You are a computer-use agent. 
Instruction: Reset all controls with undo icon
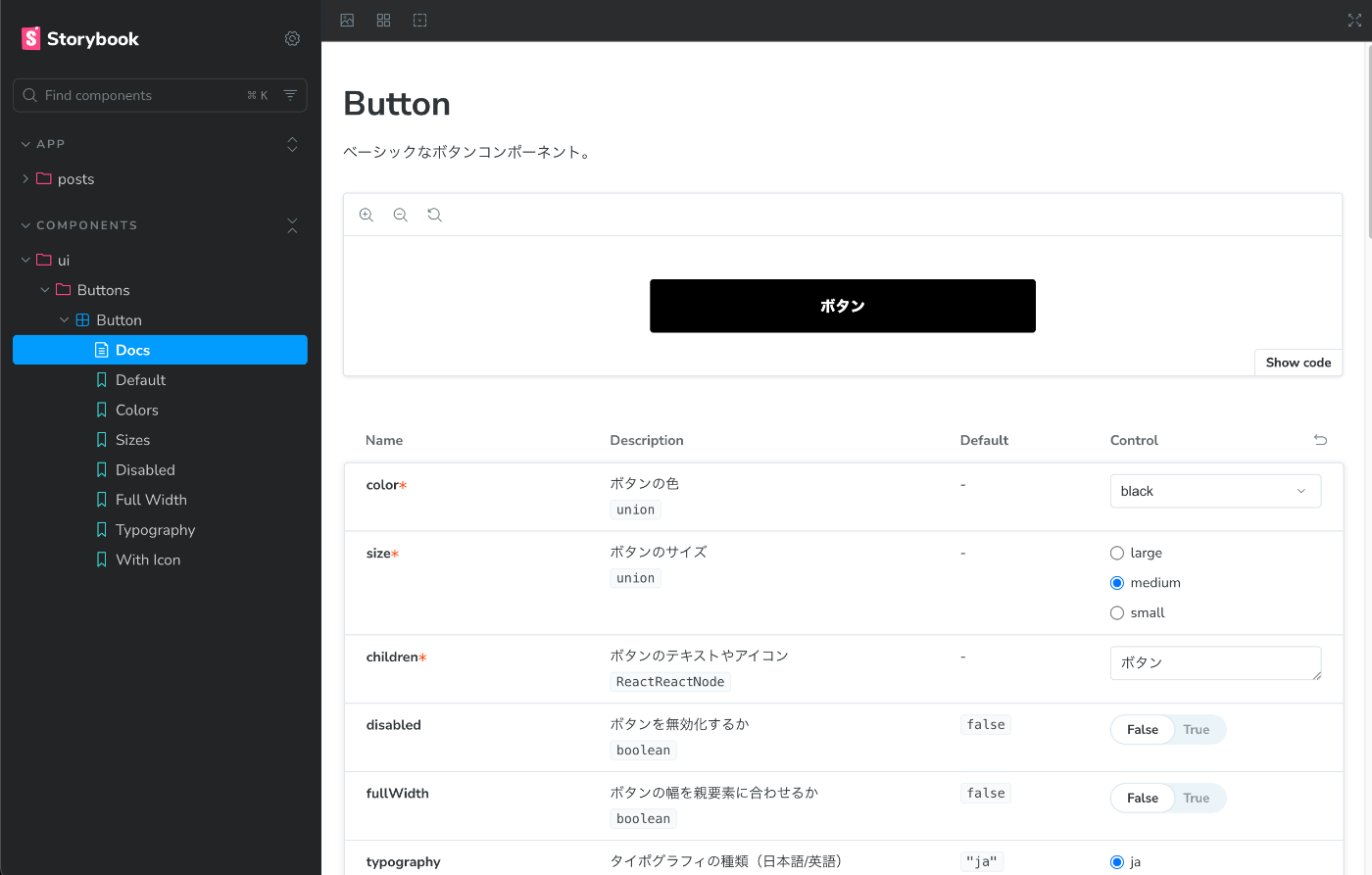(1320, 440)
